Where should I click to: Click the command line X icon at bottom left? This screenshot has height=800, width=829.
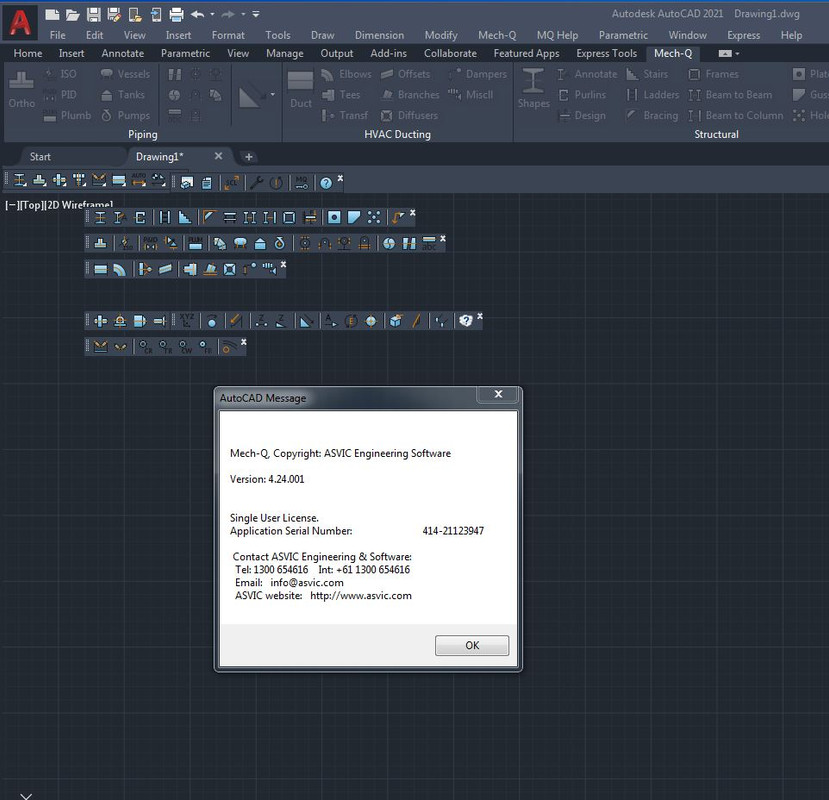(26, 796)
